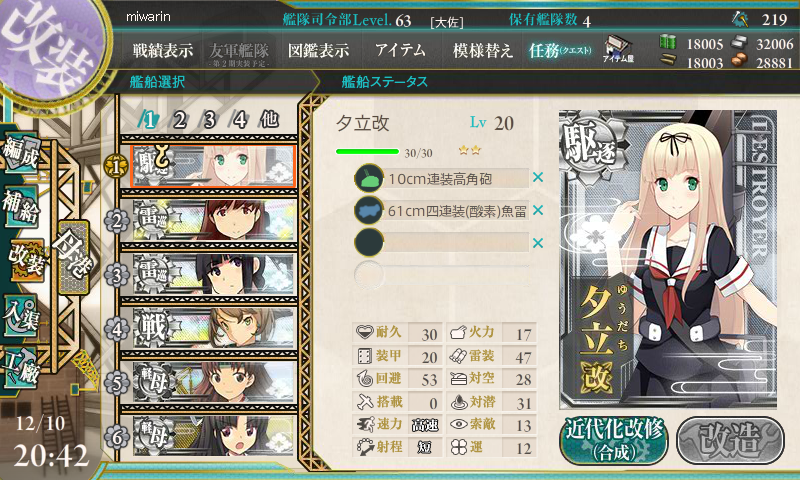The image size is (800, 480).
Task: Select the 補給 resupply icon
Action: 21,206
